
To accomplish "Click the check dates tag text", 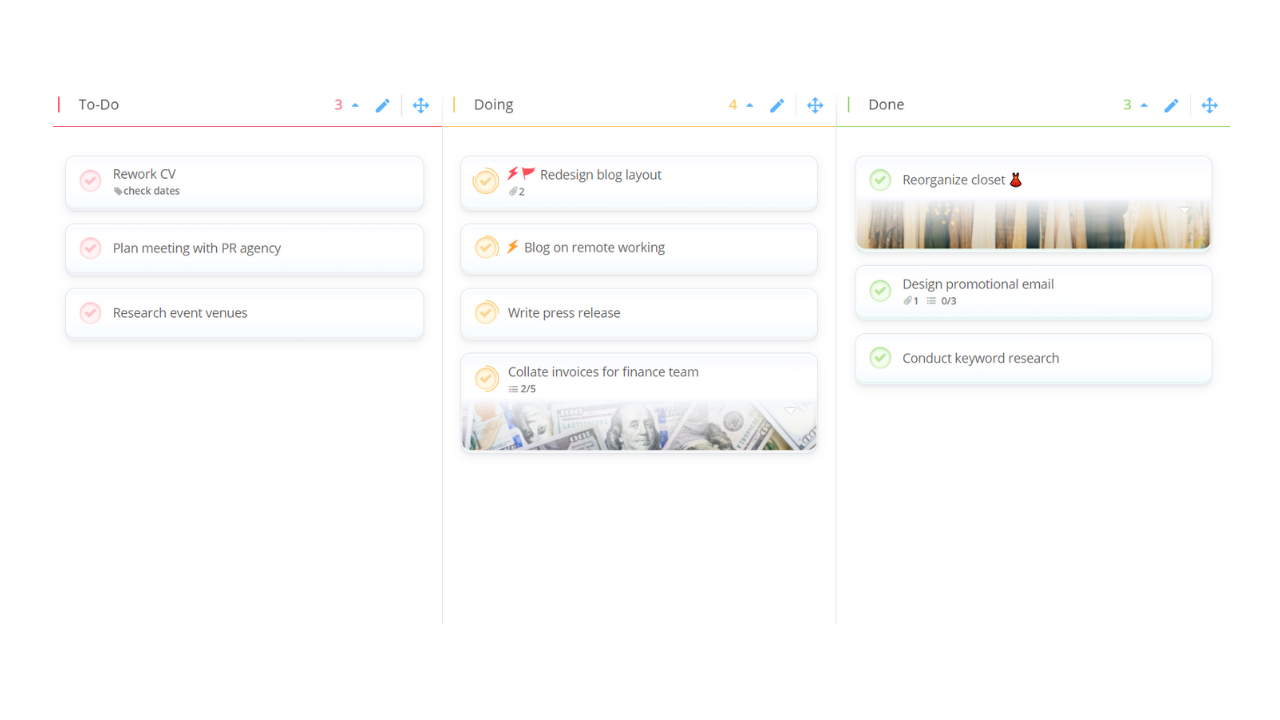I will [x=152, y=191].
